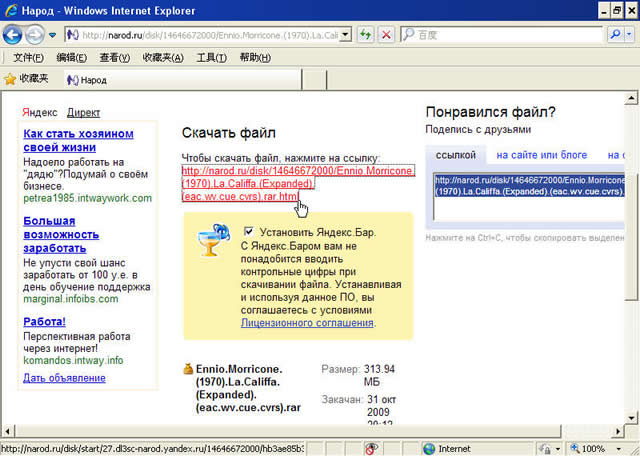Open a new blank tab
Screen dimensions: 640x456
tap(314, 80)
